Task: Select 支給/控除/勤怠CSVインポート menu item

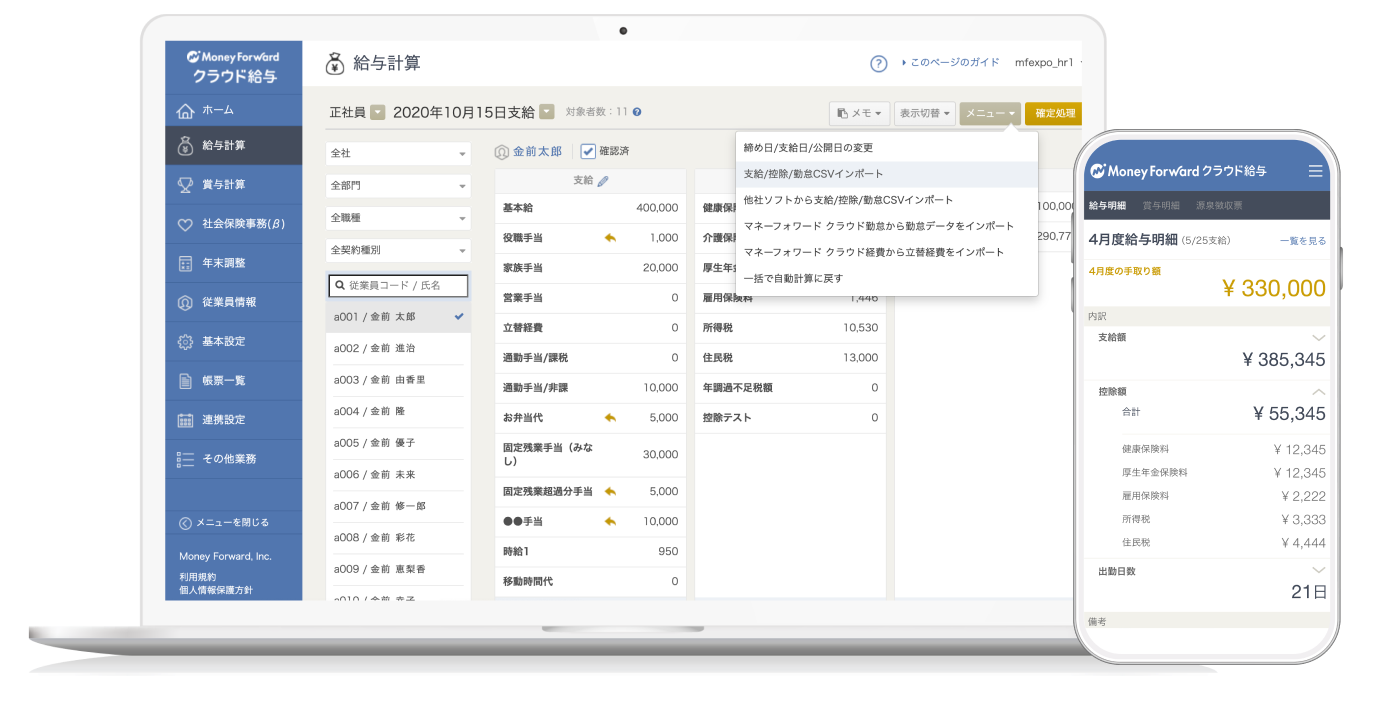Action: [x=887, y=174]
